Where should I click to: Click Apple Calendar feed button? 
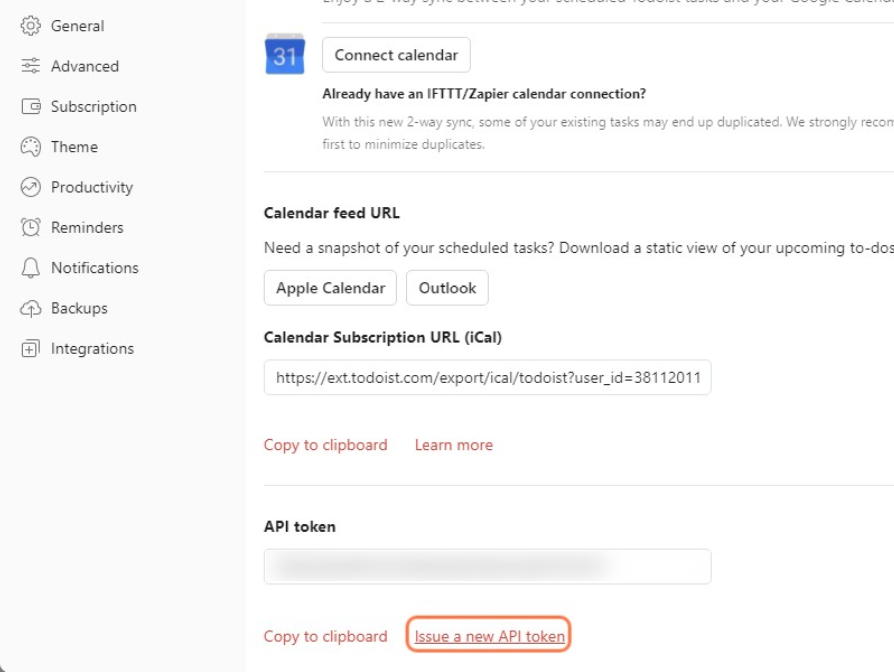coord(331,288)
